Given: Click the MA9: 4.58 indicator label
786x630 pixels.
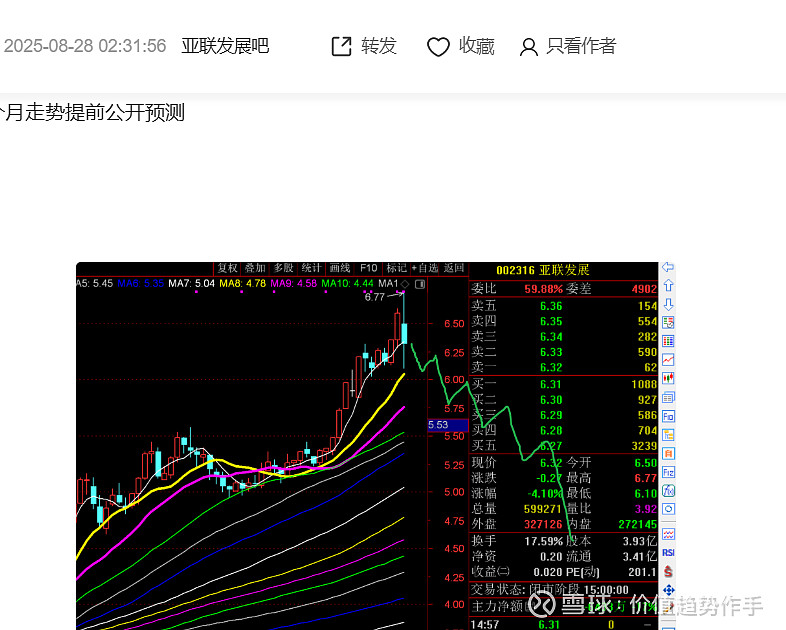Looking at the screenshot, I should tap(294, 284).
